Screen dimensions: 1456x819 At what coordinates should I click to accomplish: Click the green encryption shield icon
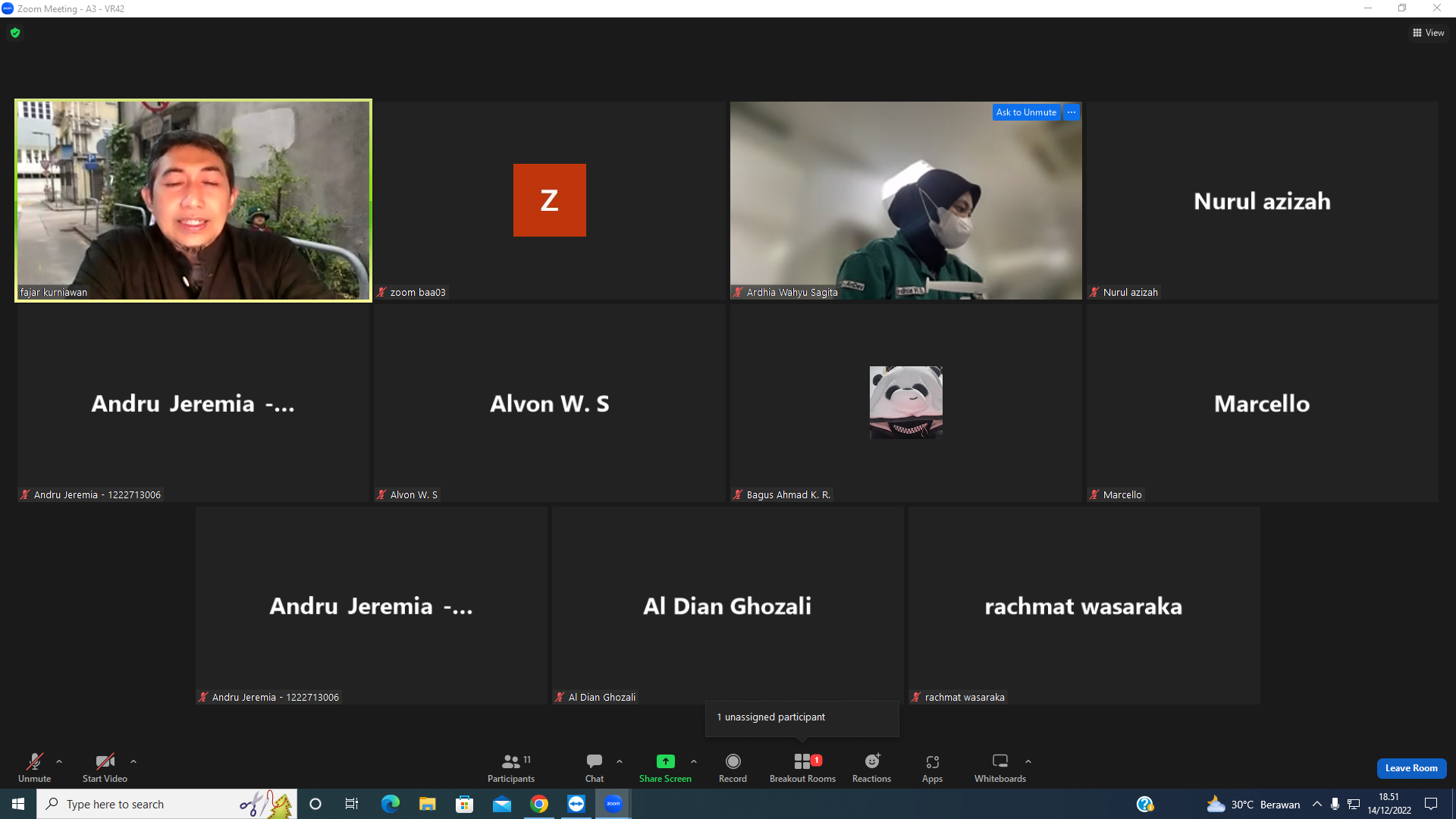coord(15,33)
